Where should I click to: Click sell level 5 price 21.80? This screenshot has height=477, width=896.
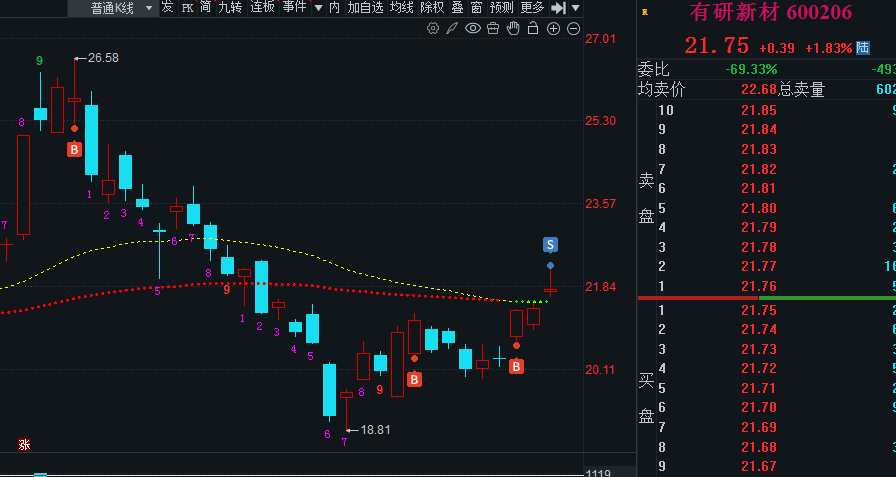[759, 208]
